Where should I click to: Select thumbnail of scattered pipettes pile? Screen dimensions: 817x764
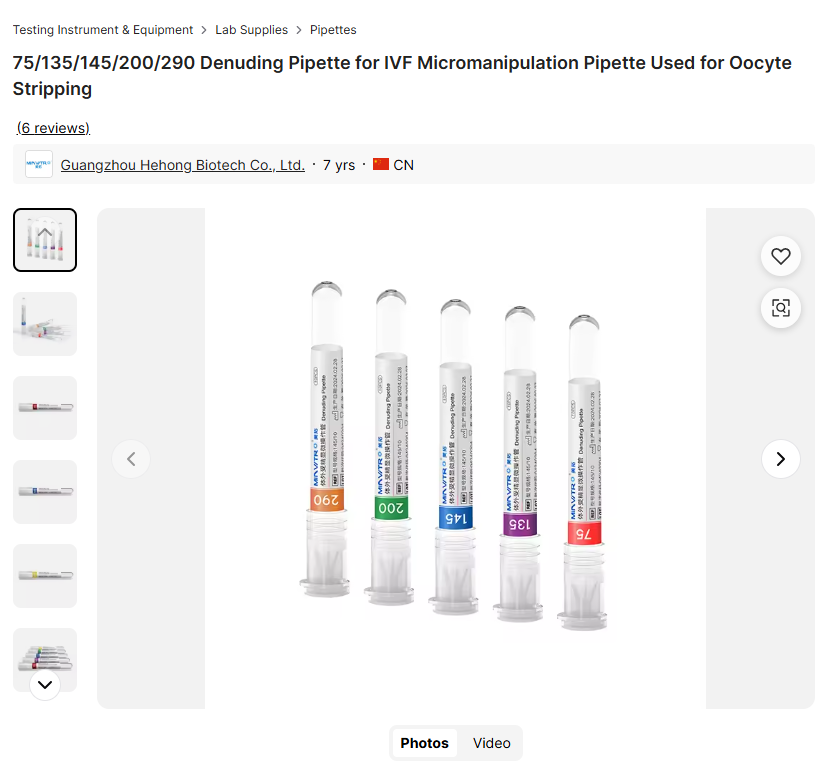(45, 324)
